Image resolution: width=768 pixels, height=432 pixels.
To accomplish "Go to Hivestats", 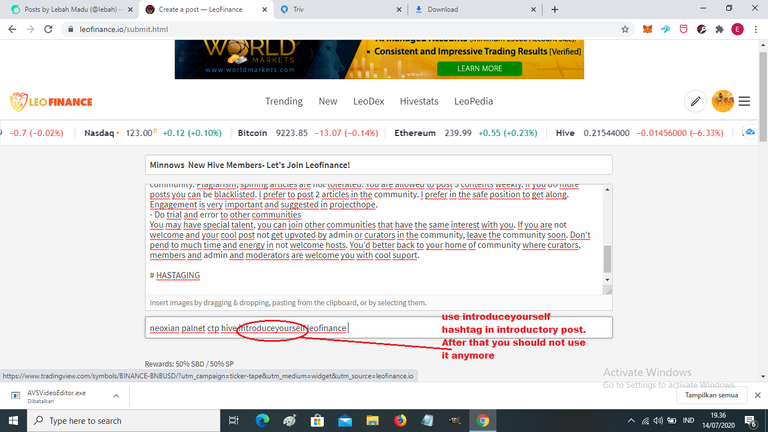I will tap(419, 101).
